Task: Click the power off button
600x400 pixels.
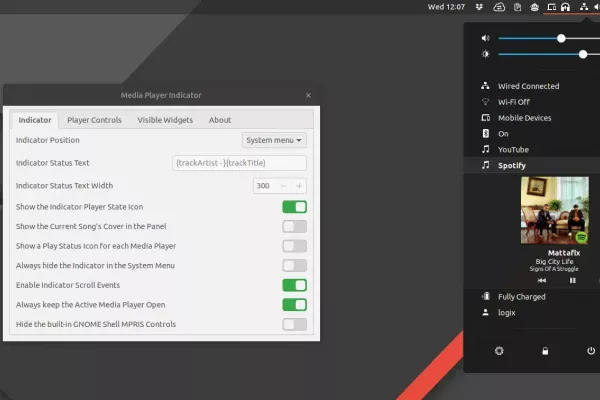Action: (591, 351)
